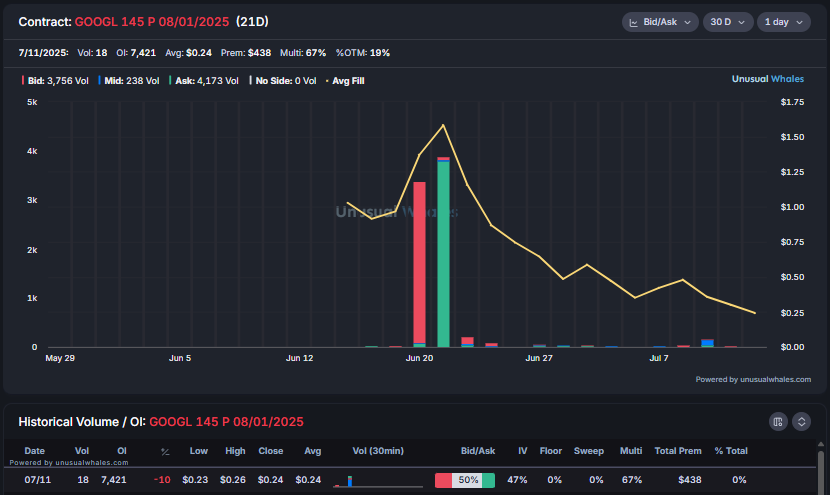Click the %OTM: 19% stat in header
This screenshot has height=495, width=830.
[363, 53]
